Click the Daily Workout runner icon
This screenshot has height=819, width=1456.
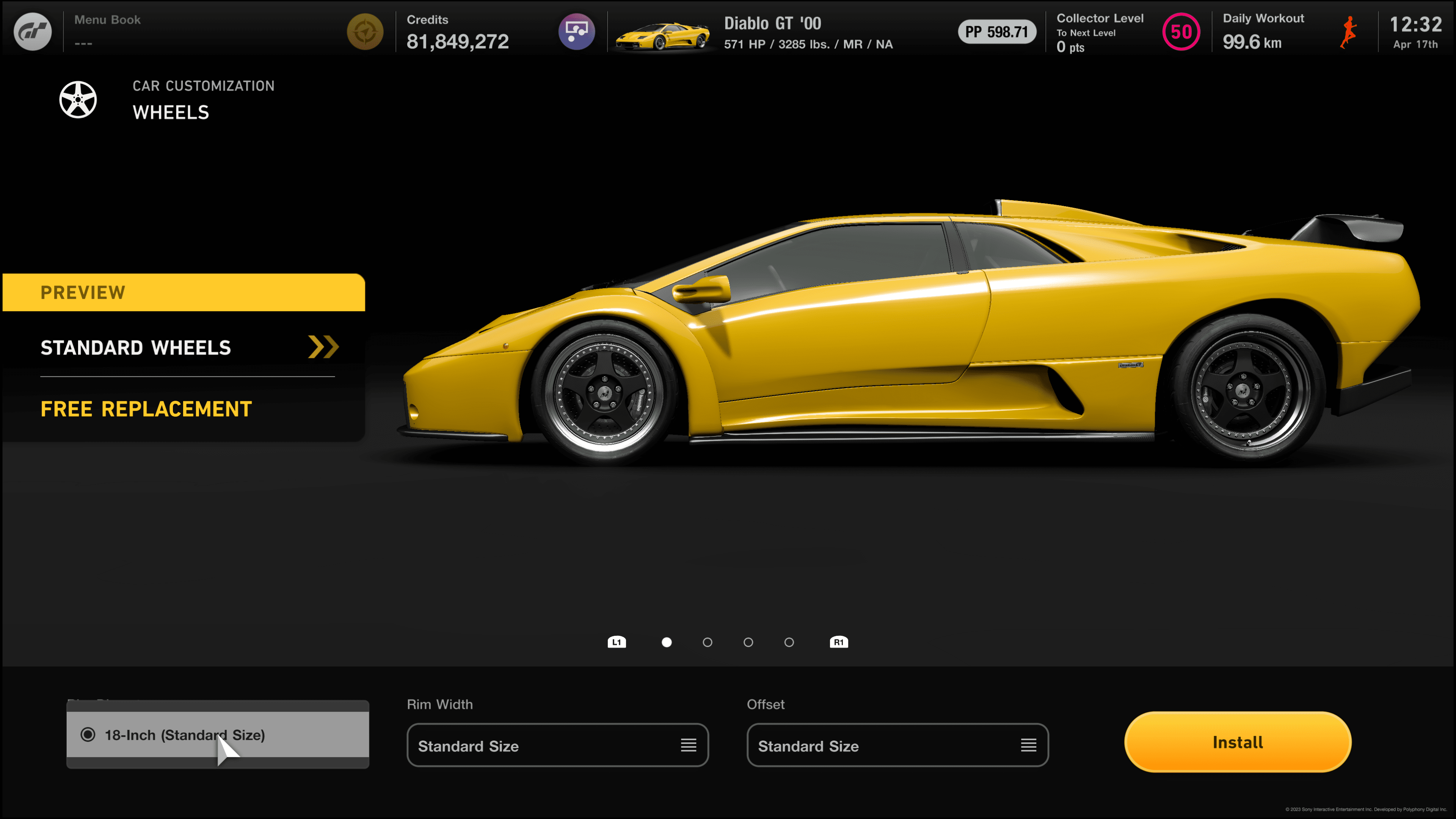(x=1349, y=32)
